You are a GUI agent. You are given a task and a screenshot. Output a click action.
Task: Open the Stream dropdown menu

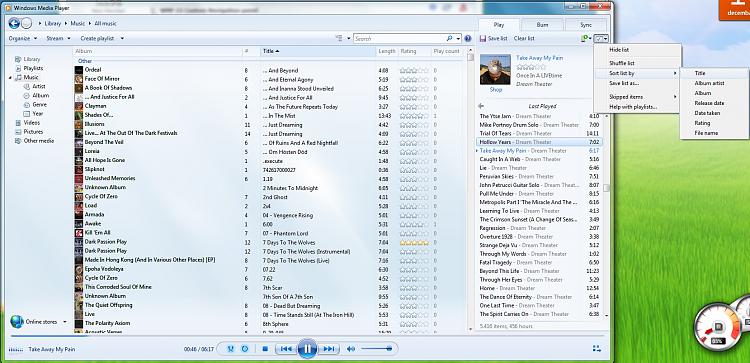coord(58,38)
